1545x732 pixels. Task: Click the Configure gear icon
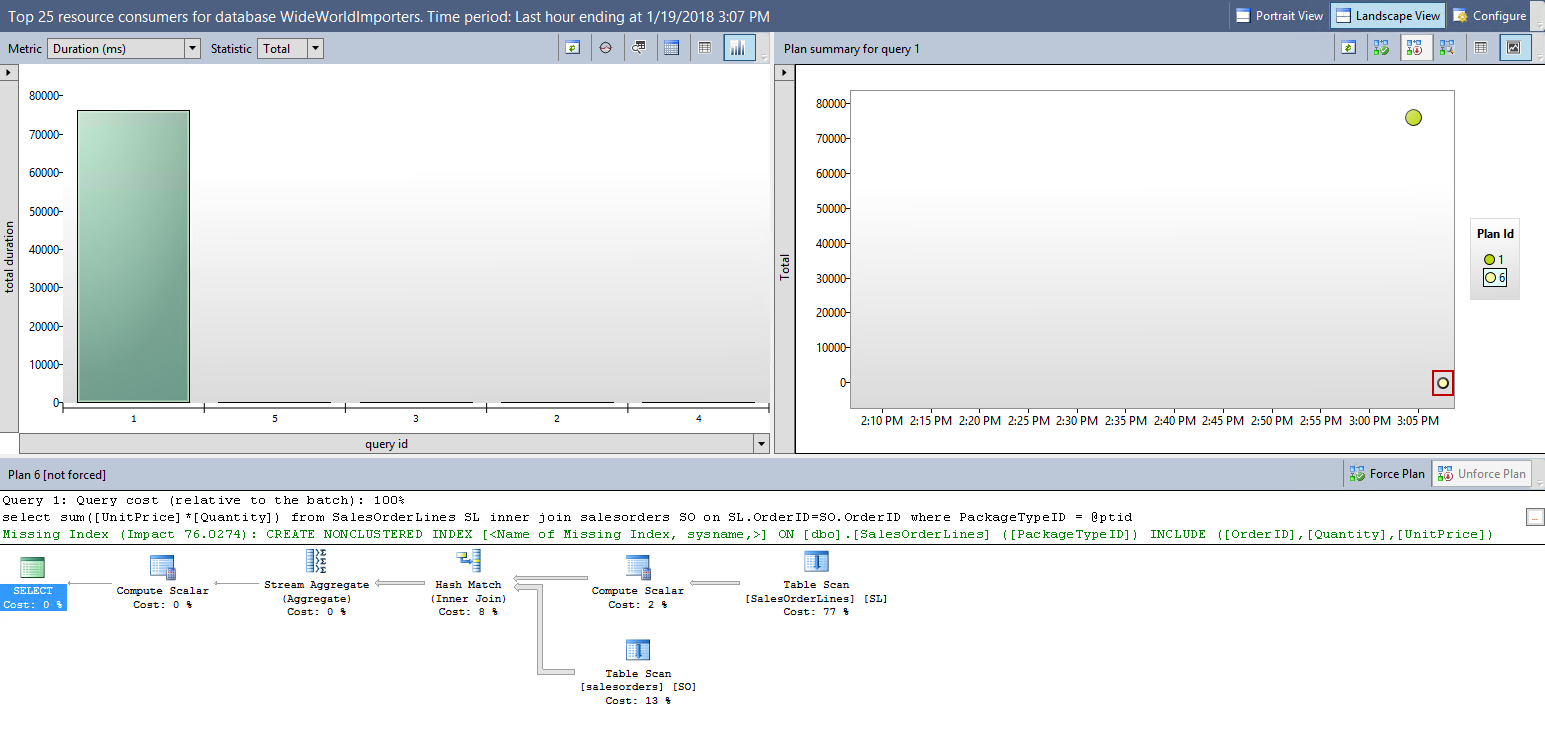tap(1461, 16)
